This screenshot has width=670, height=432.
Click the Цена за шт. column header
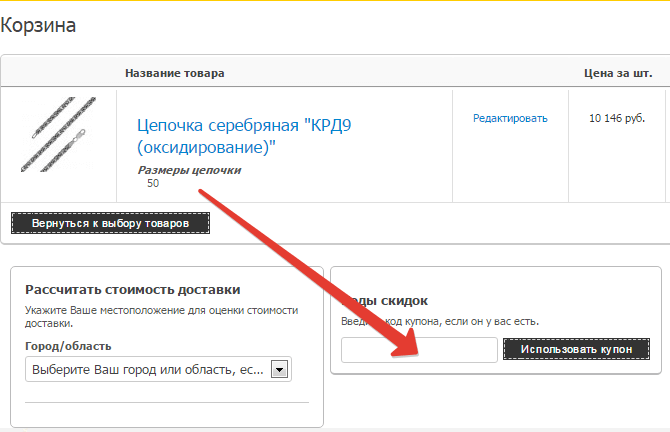pyautogui.click(x=618, y=73)
